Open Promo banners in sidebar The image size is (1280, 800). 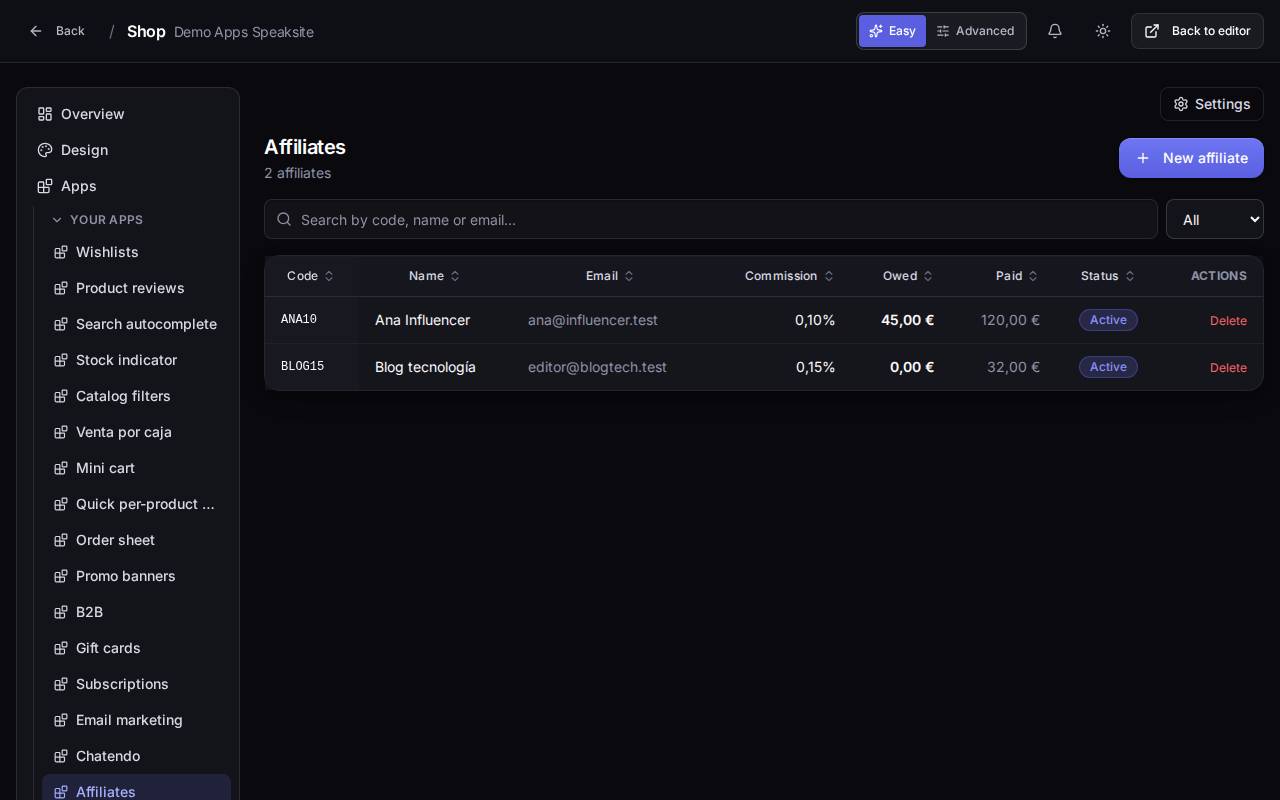tap(136, 576)
